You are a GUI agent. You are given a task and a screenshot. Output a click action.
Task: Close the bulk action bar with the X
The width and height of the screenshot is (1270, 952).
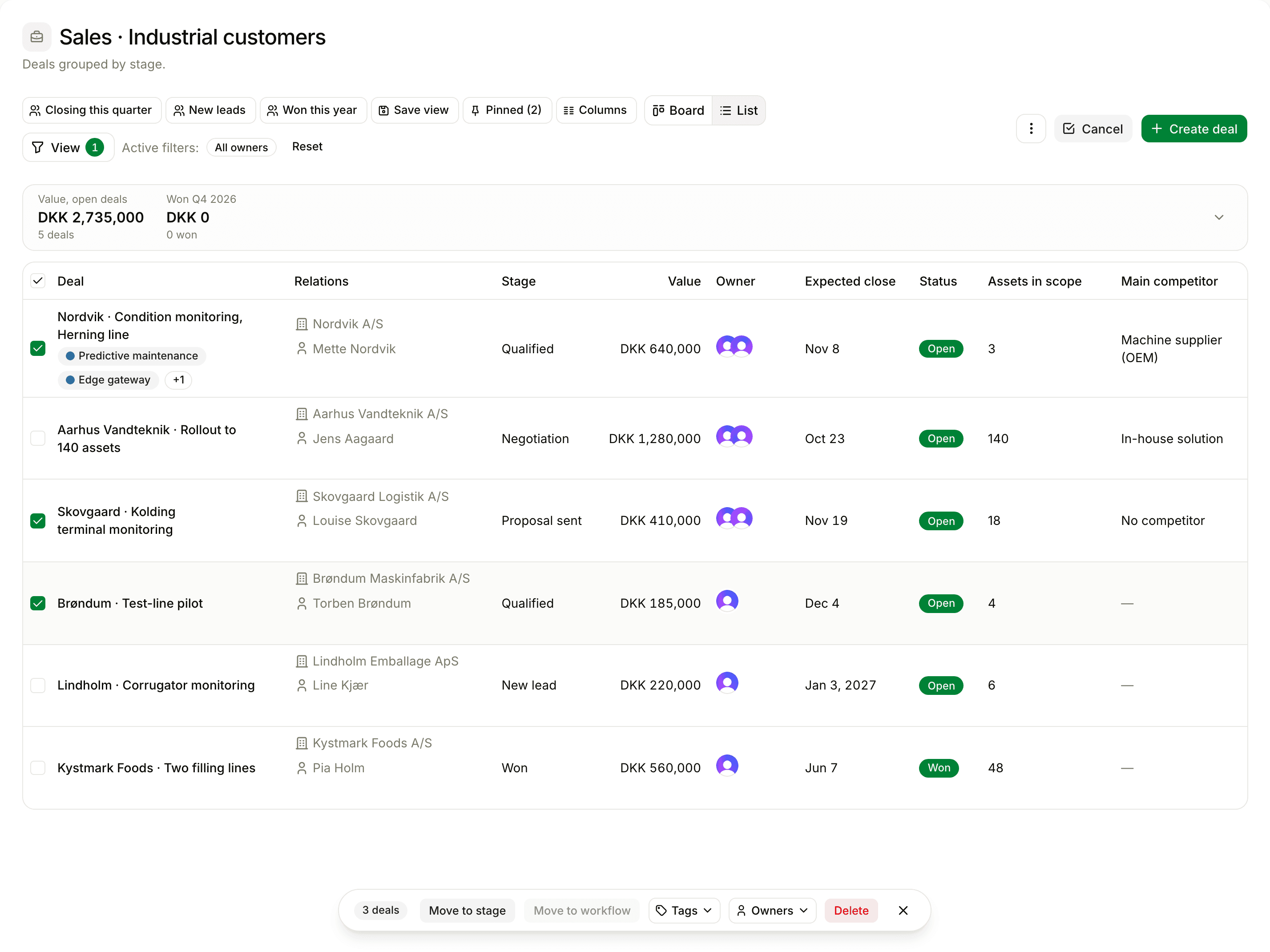903,911
